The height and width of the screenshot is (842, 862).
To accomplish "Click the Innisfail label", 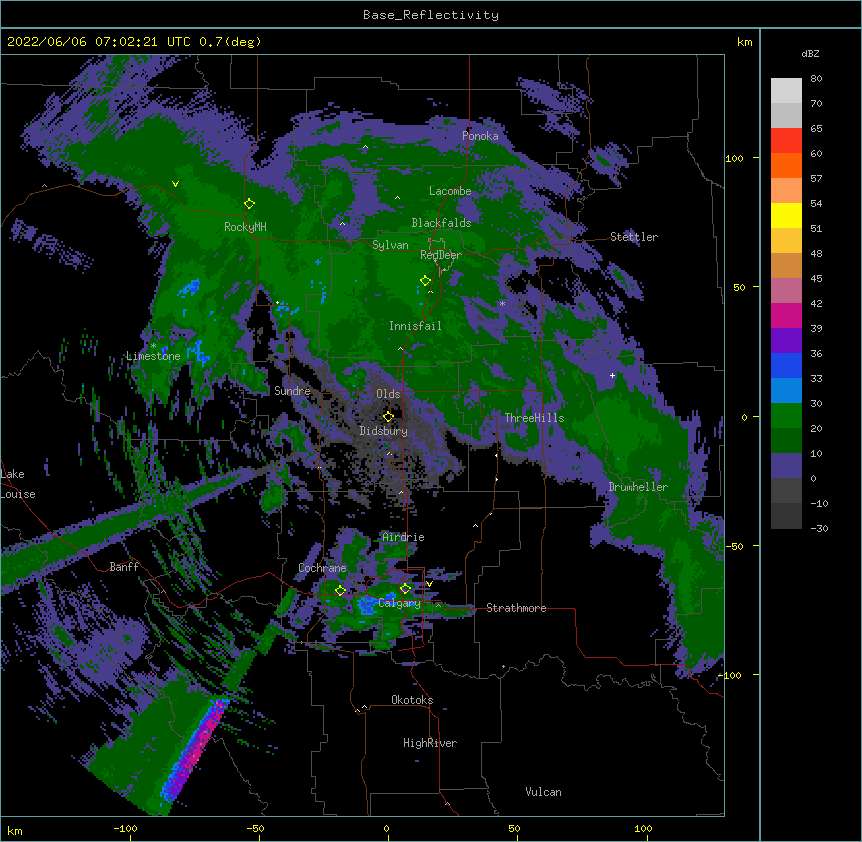I will (x=415, y=326).
